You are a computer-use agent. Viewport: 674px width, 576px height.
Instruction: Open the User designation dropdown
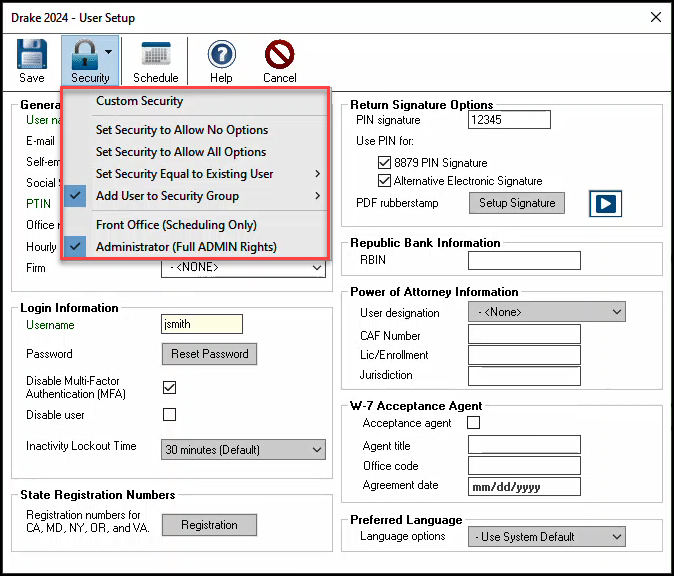(x=546, y=312)
